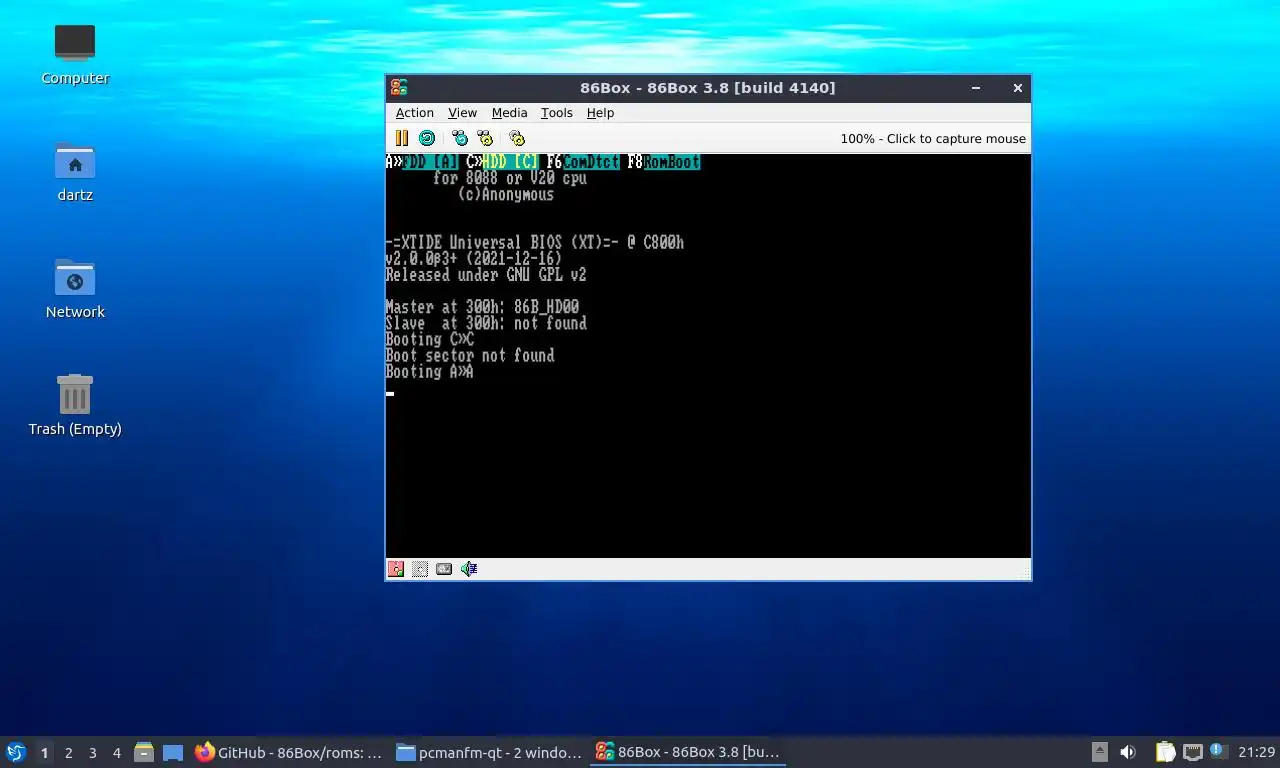Select the Trash (Empty) desktop icon
The image size is (1280, 768).
coord(75,405)
